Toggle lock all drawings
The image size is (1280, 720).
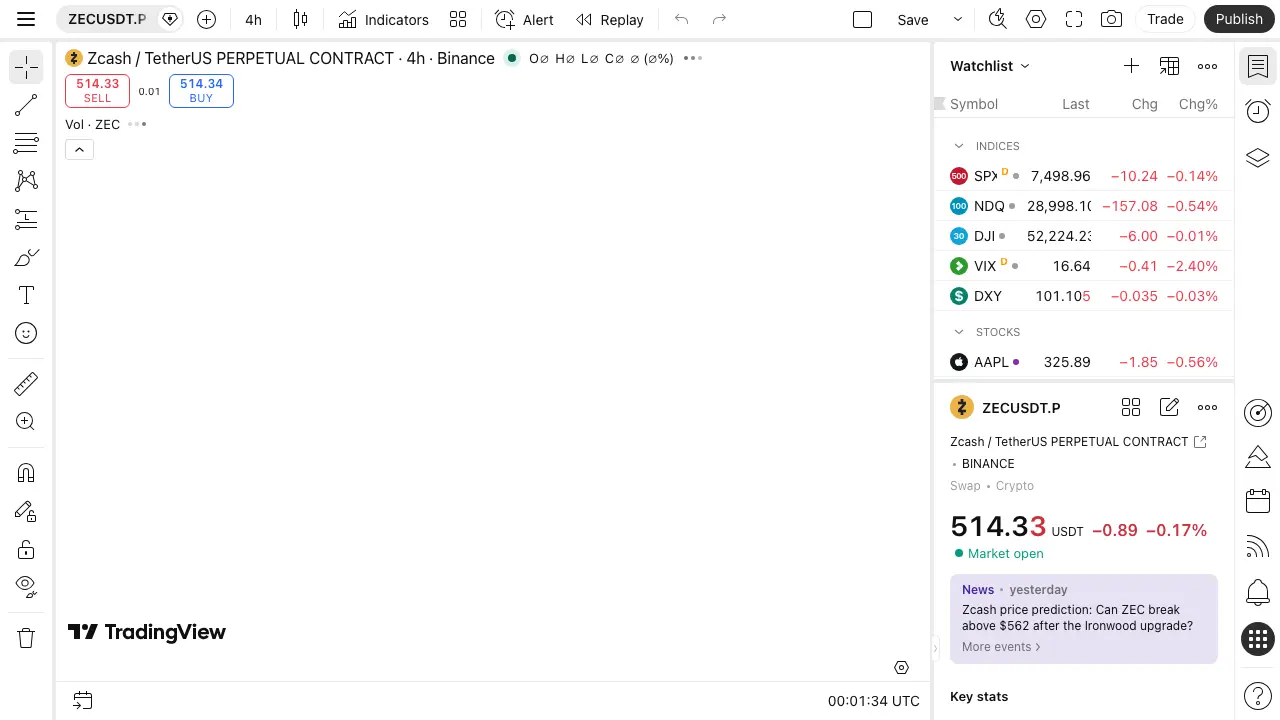coord(26,549)
